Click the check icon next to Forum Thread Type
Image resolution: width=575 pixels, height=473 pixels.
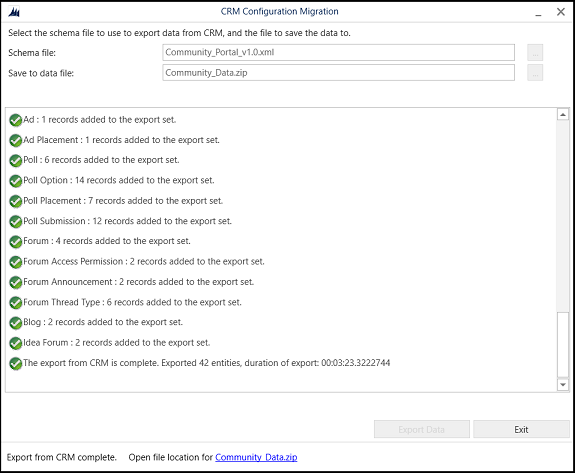[16, 303]
